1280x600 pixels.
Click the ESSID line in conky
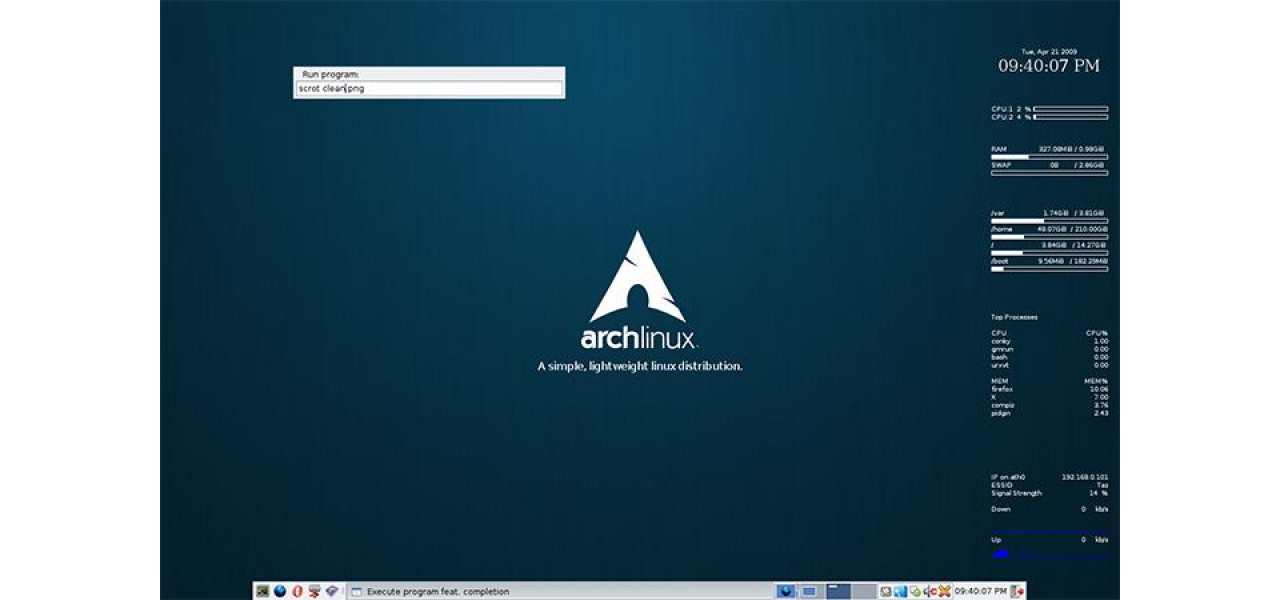pos(1049,485)
